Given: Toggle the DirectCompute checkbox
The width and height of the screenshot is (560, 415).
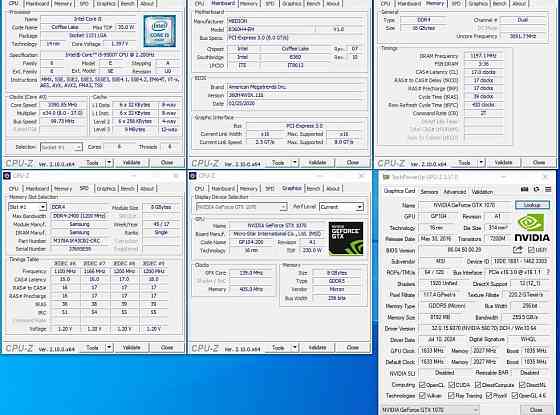Looking at the screenshot, I should pyautogui.click(x=478, y=385).
